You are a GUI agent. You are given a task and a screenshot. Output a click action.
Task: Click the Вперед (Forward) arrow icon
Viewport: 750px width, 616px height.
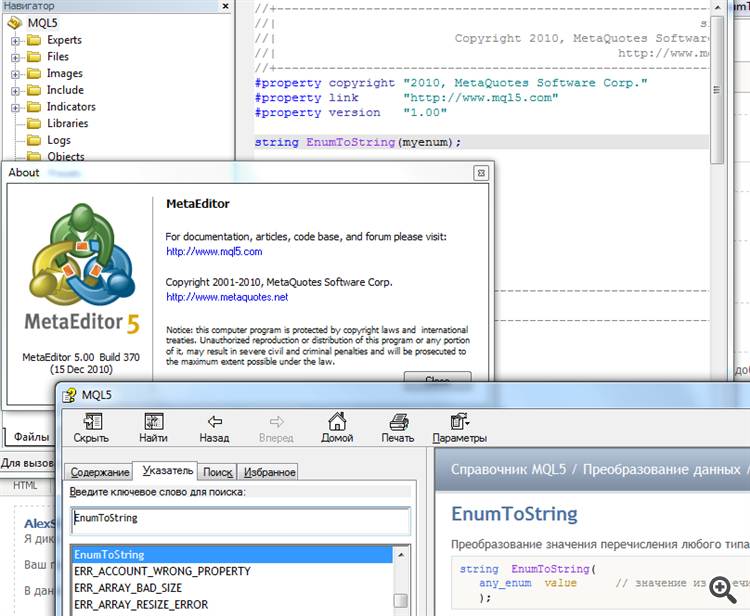tap(276, 421)
